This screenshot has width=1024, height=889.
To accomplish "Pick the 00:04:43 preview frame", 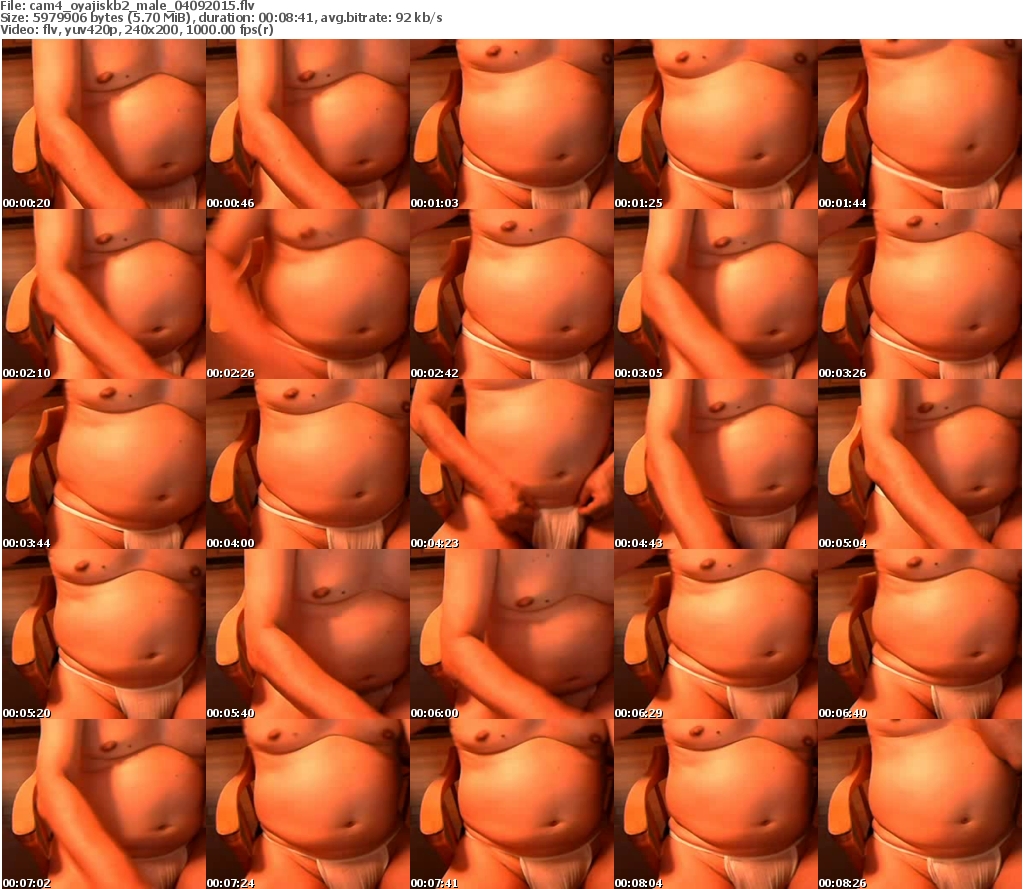I will 716,464.
